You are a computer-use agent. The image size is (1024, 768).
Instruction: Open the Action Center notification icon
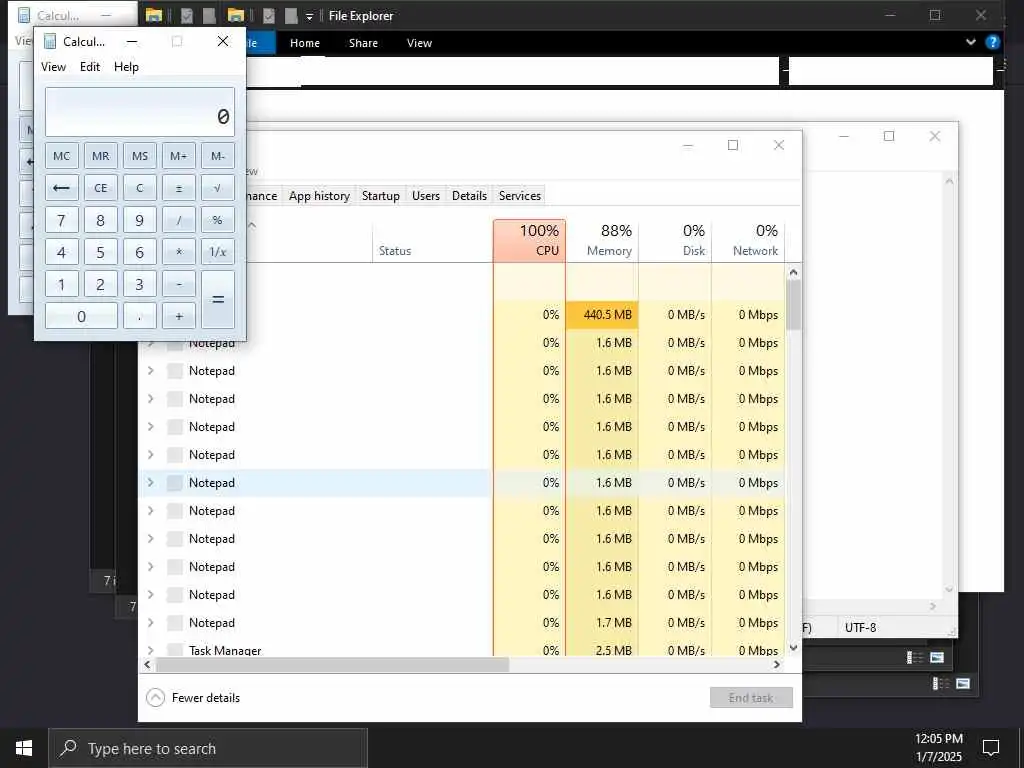click(x=991, y=748)
